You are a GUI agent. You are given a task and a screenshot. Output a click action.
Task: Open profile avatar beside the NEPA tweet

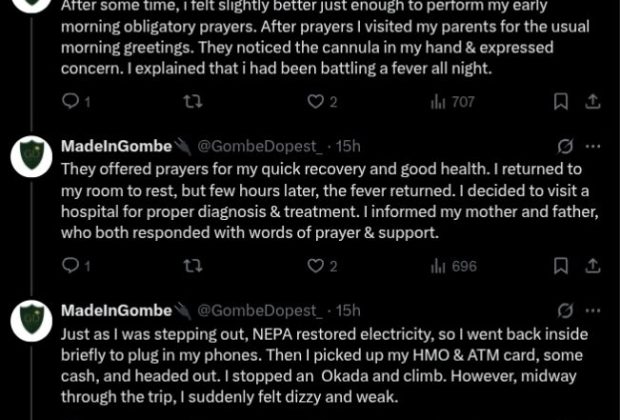click(31, 321)
